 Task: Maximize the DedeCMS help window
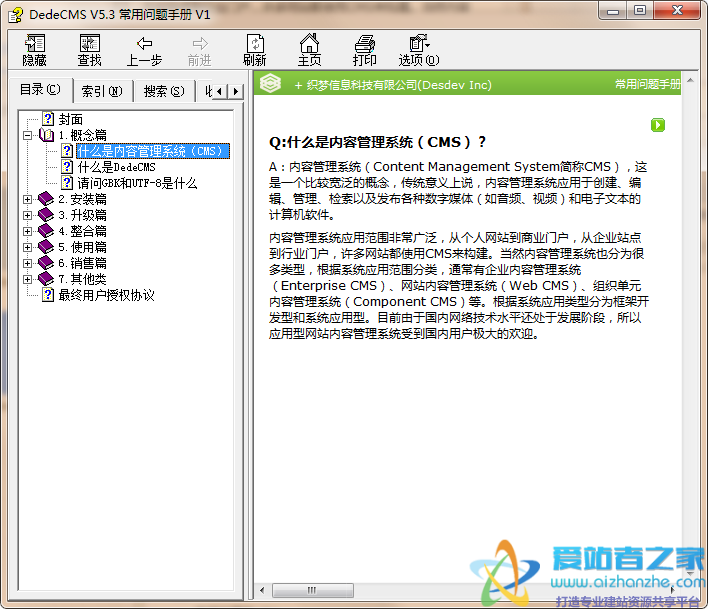[x=640, y=11]
